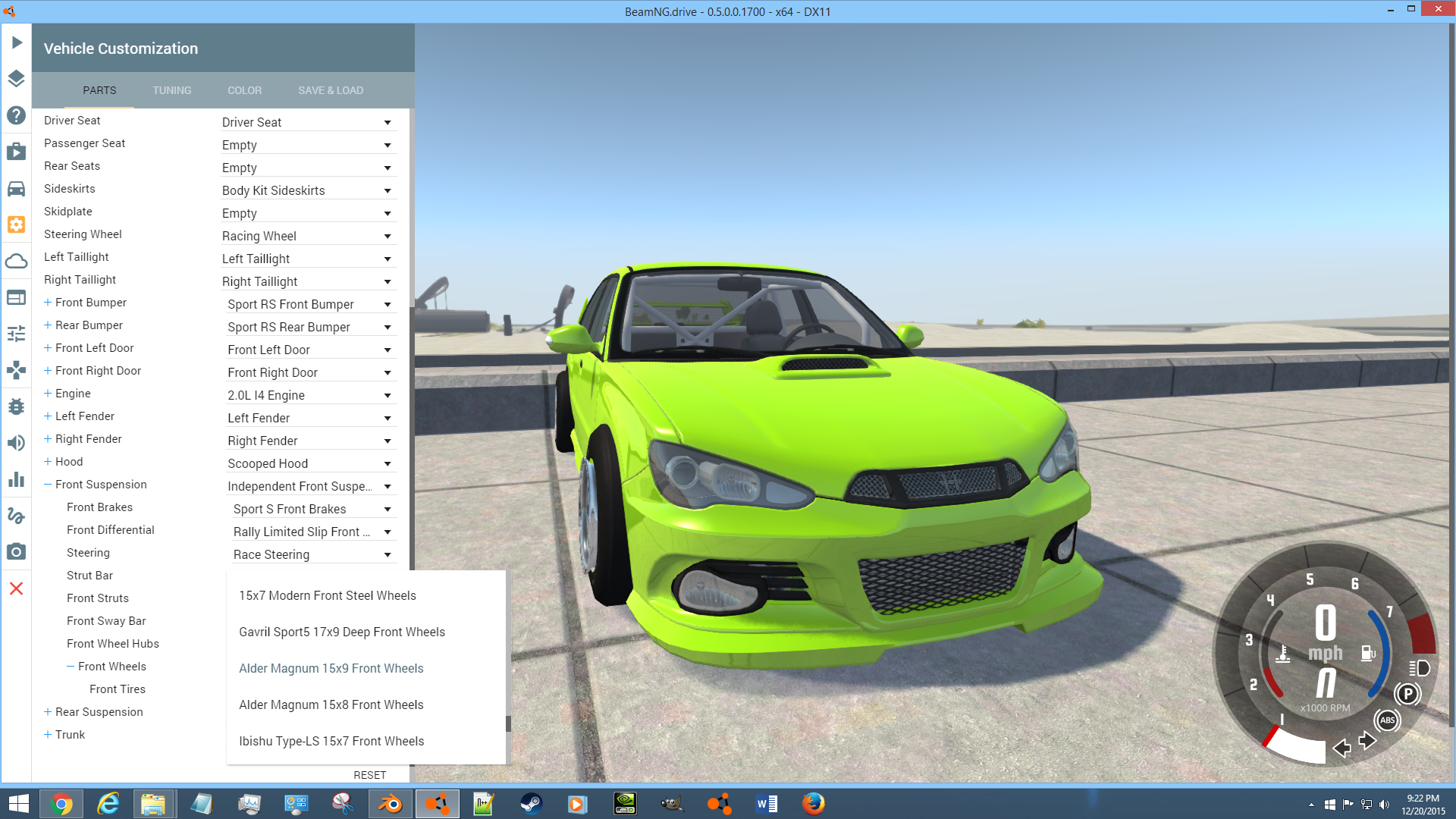This screenshot has height=819, width=1456.
Task: Click the Front Tires label
Action: pos(118,689)
